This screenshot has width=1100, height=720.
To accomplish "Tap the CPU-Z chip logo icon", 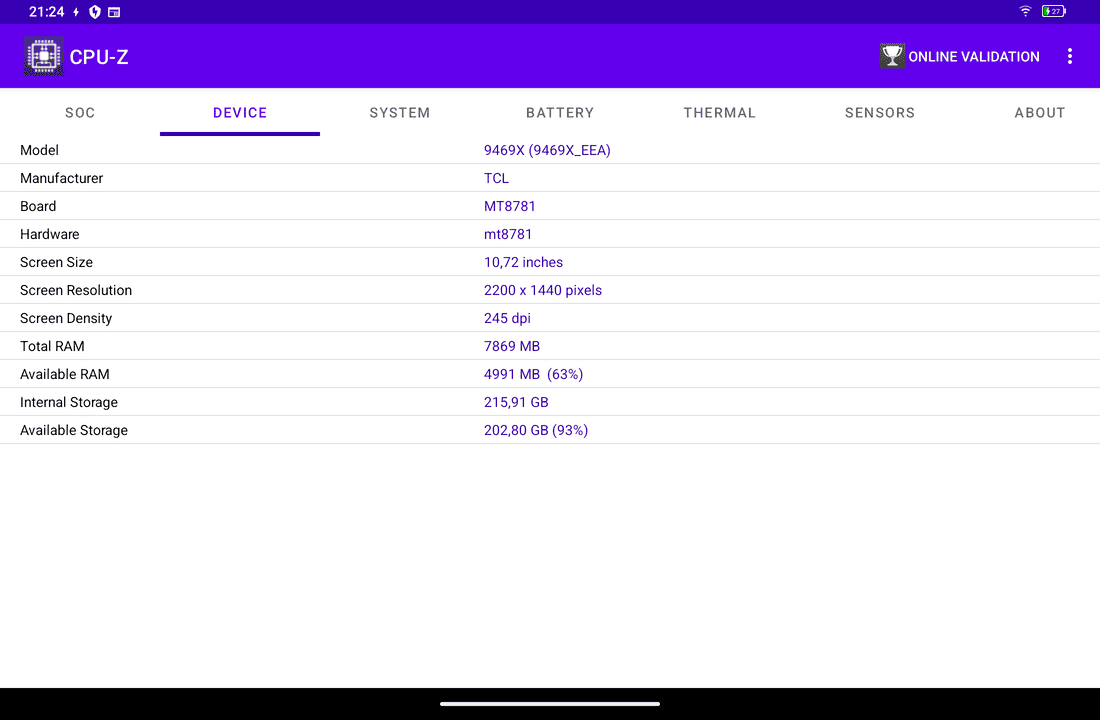I will 43,56.
